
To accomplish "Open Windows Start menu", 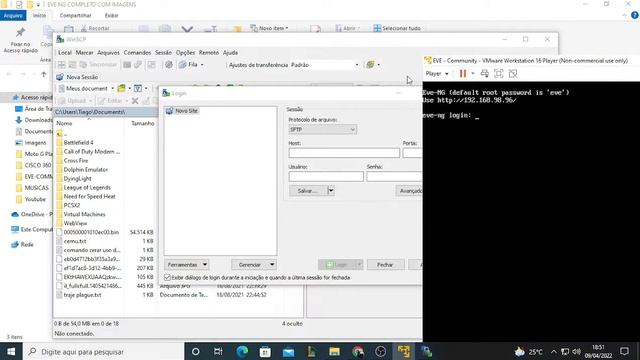I will (x=11, y=351).
